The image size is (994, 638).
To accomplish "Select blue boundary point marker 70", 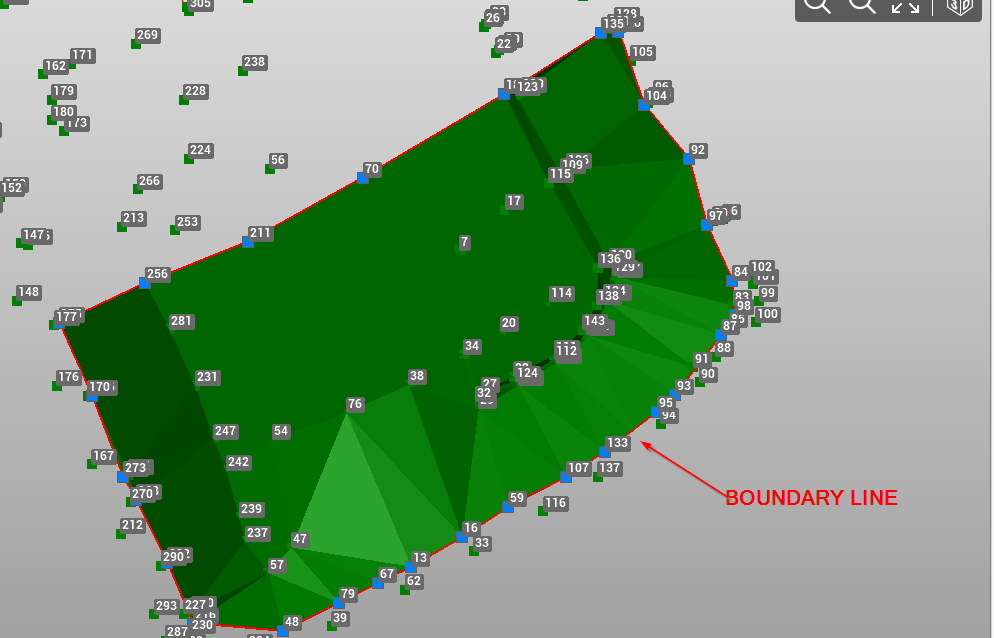I will (x=363, y=178).
